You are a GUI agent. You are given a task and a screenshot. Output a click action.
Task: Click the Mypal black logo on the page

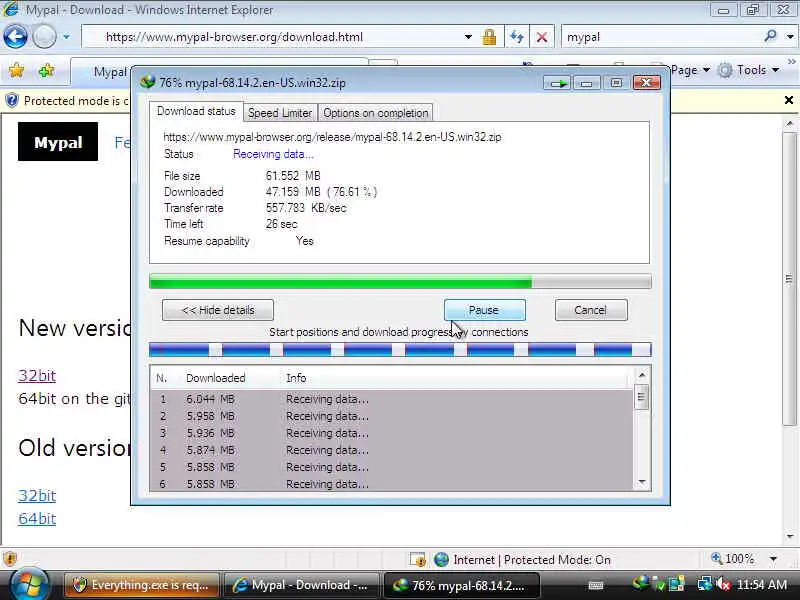(58, 142)
